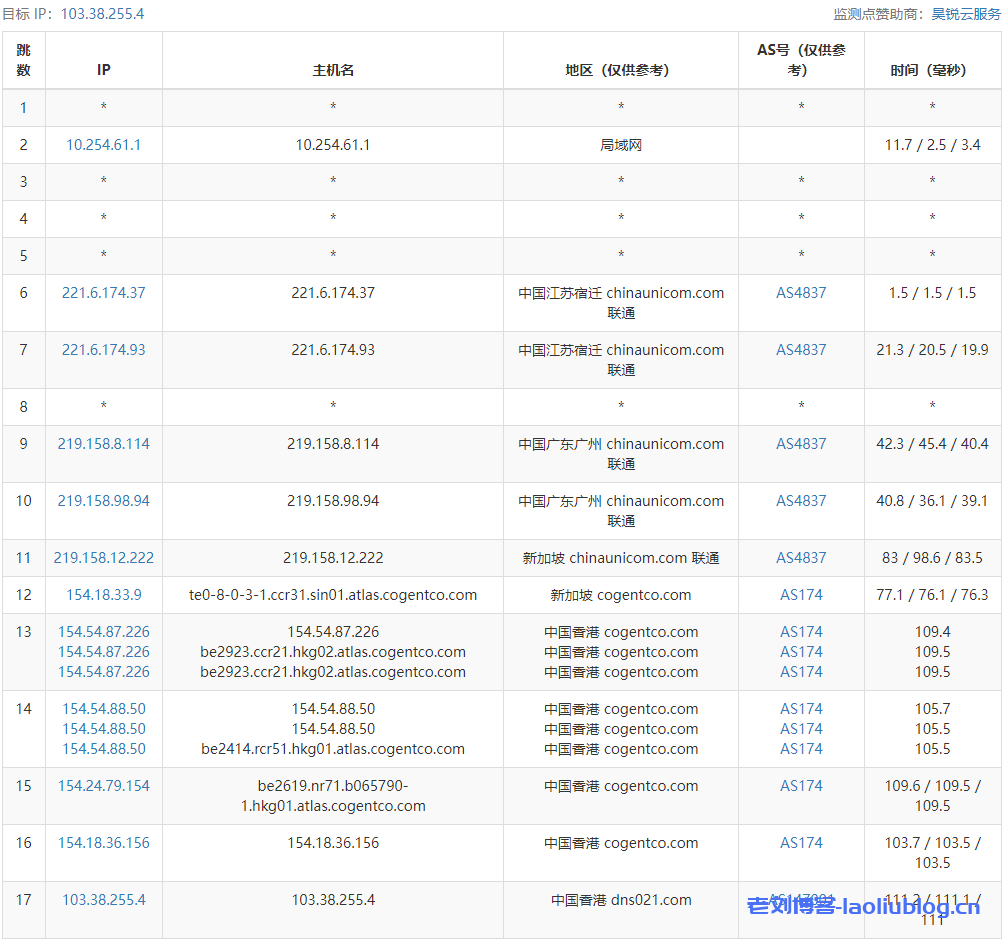Click the AS174 link in hop 12
This screenshot has width=1006, height=944.
[801, 595]
